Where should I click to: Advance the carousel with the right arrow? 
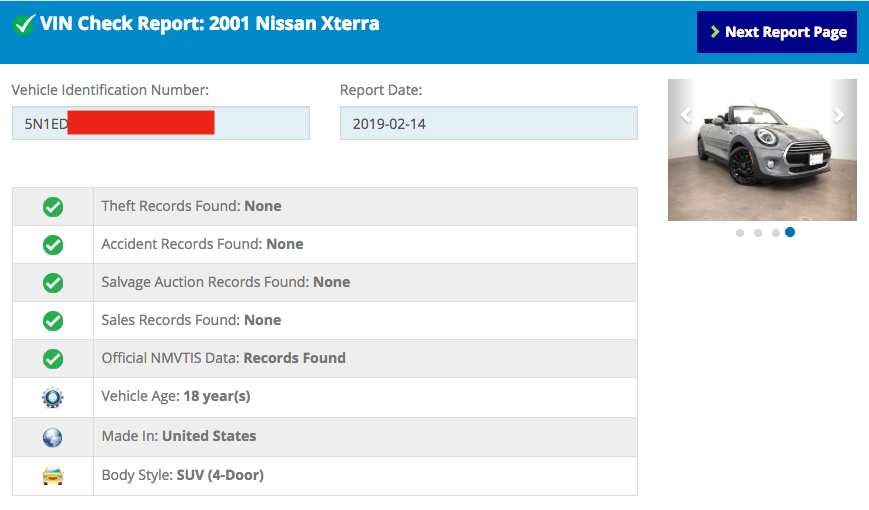pyautogui.click(x=839, y=115)
